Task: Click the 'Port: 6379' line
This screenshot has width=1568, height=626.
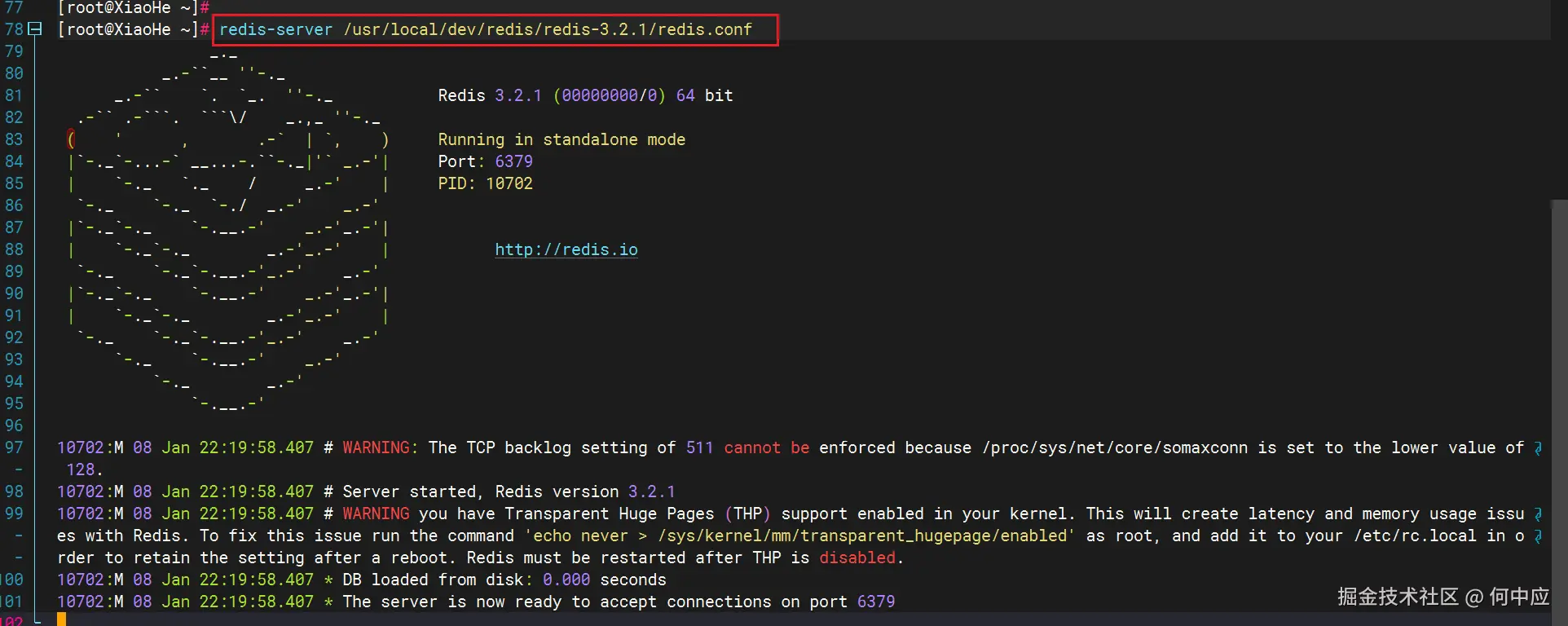Action: (485, 161)
